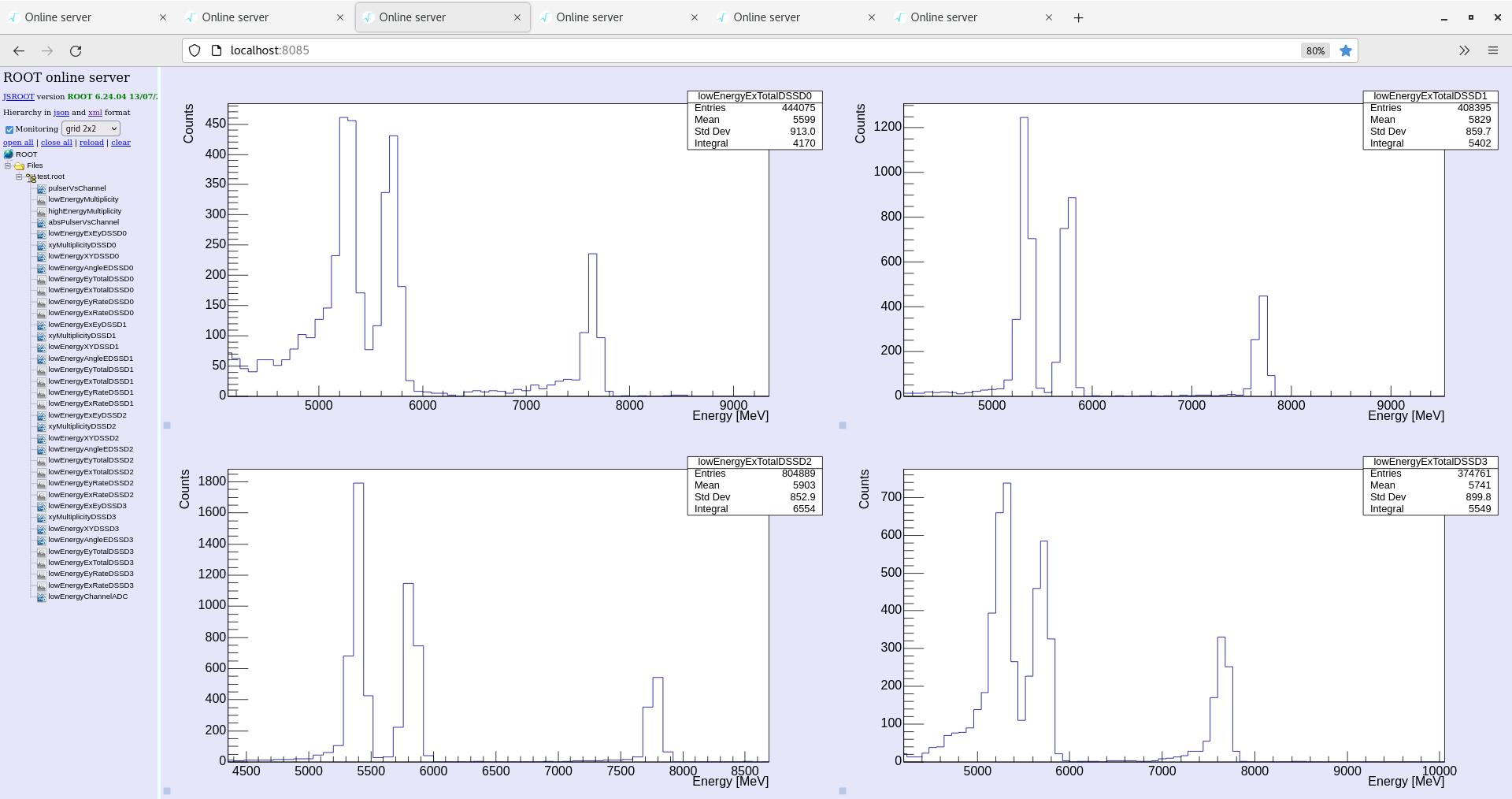Click the histogram icon beside pulserVsChannel
This screenshot has width=1512, height=799.
[41, 188]
